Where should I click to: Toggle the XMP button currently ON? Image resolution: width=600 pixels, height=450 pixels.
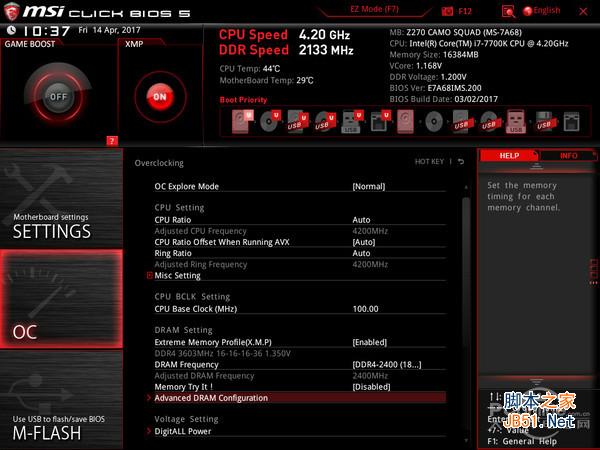(160, 97)
